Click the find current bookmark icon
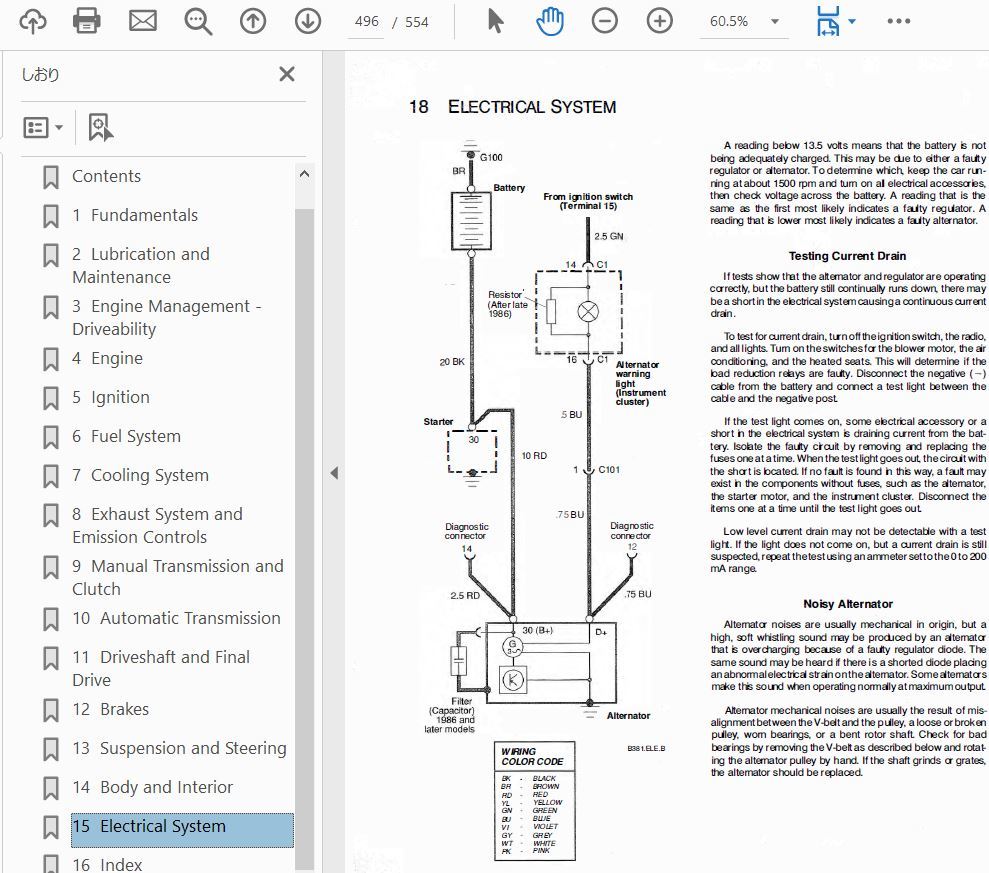 point(100,127)
